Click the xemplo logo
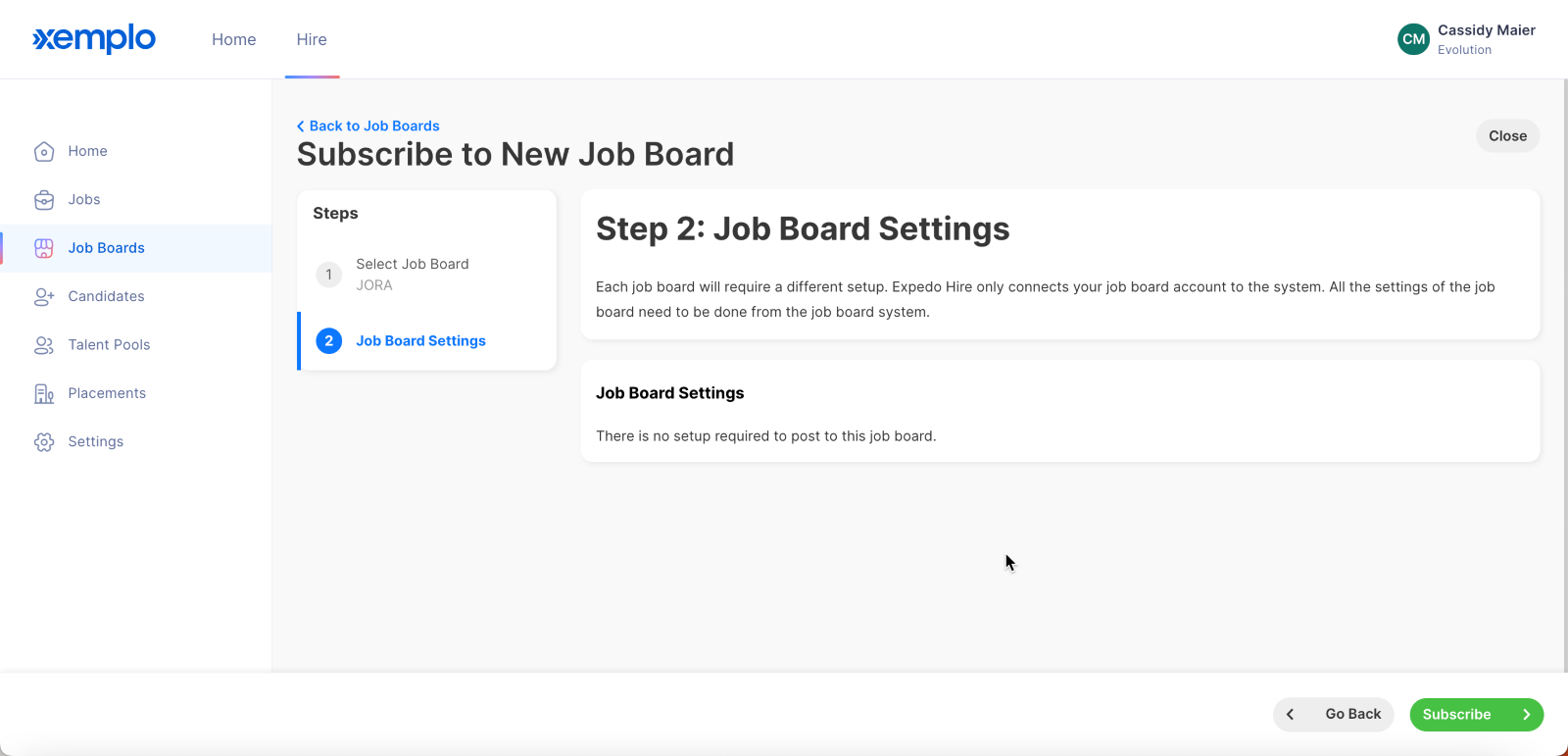This screenshot has height=756, width=1568. pos(94,39)
